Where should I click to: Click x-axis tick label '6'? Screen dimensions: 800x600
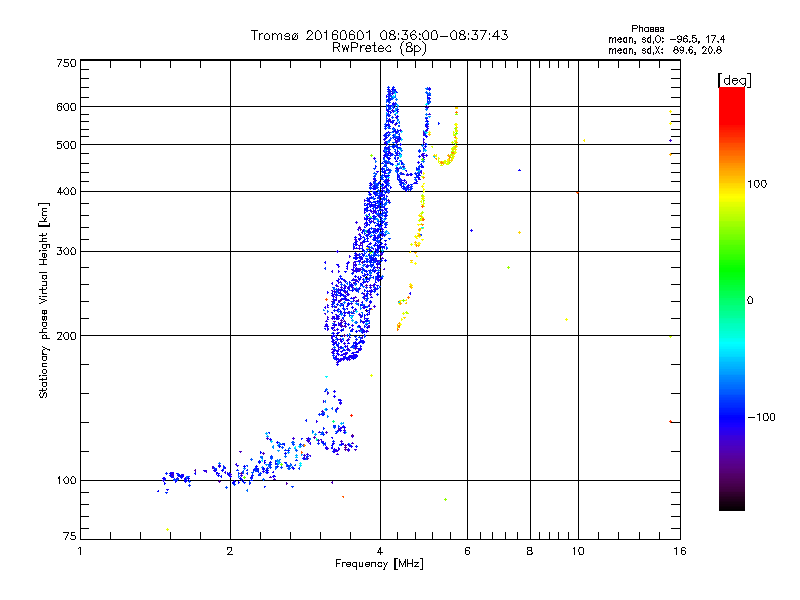(x=467, y=551)
